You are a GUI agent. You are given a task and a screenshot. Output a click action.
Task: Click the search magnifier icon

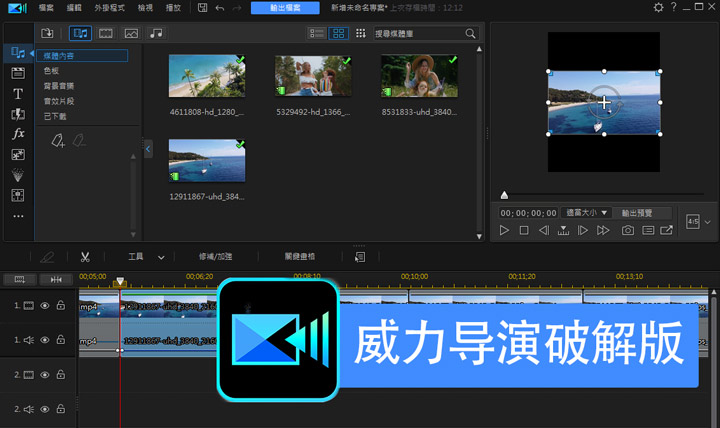(470, 34)
